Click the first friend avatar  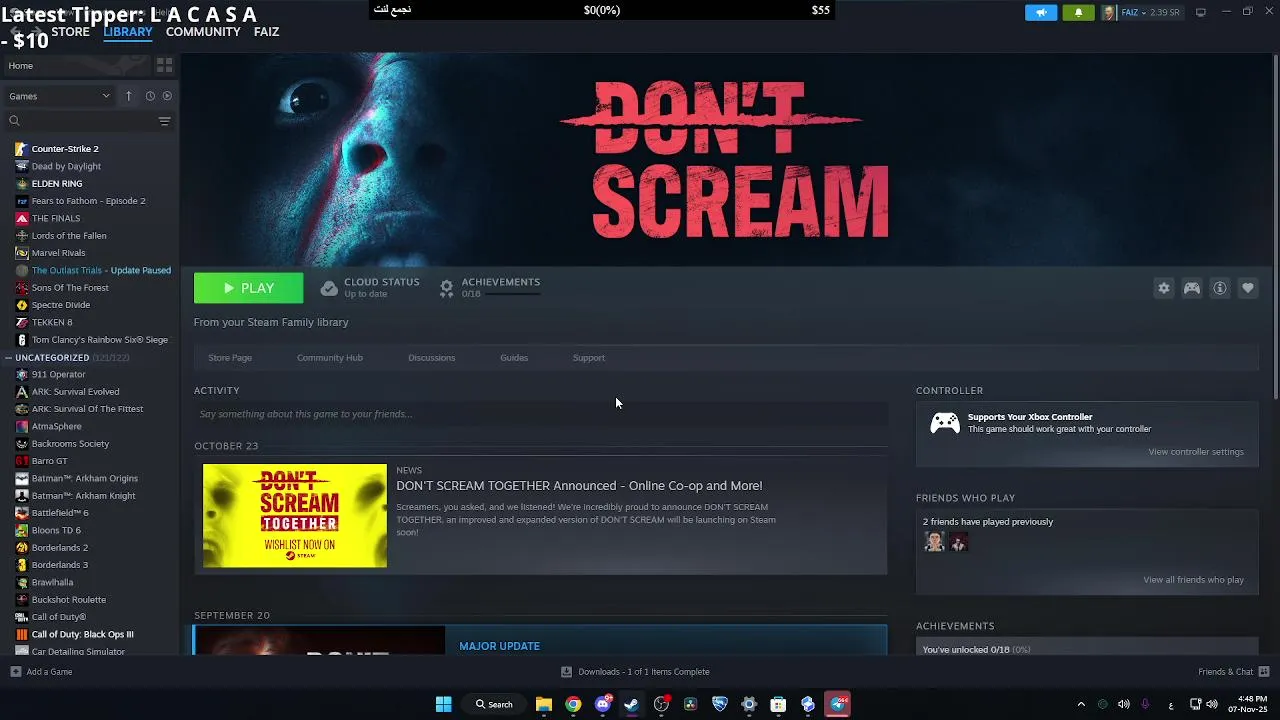tap(934, 542)
